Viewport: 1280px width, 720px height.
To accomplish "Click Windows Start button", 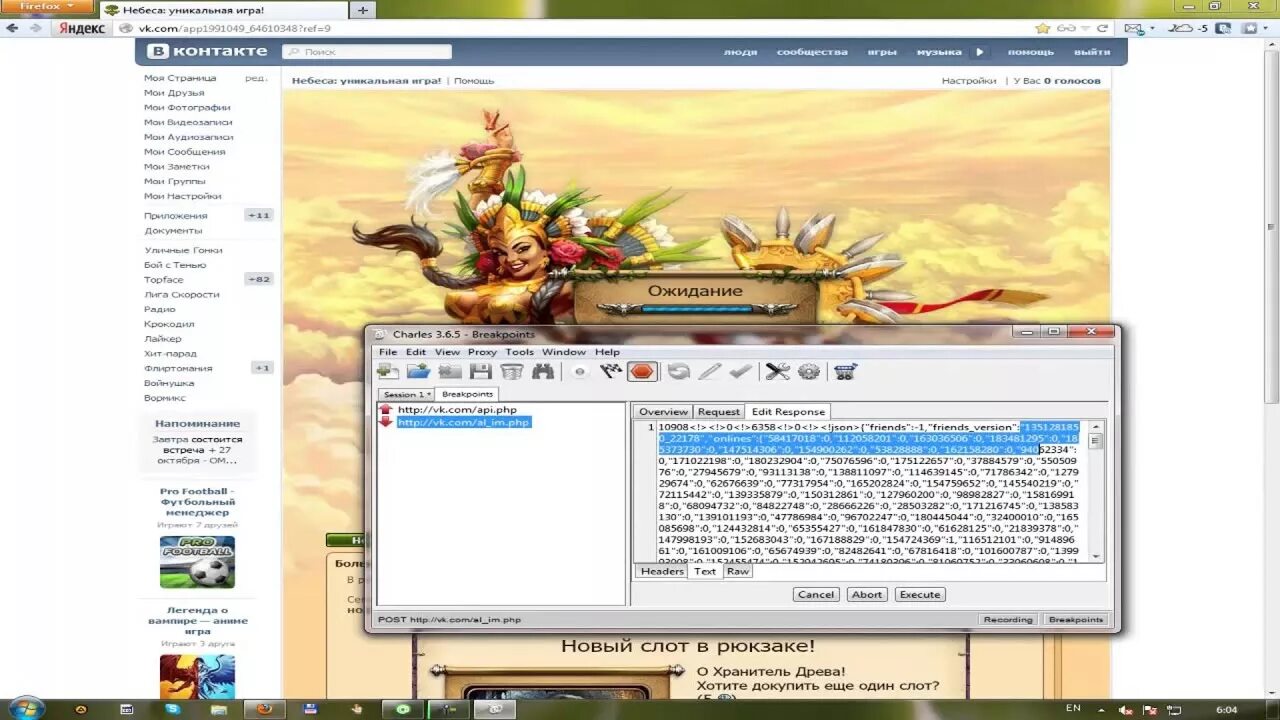I will click(x=28, y=708).
